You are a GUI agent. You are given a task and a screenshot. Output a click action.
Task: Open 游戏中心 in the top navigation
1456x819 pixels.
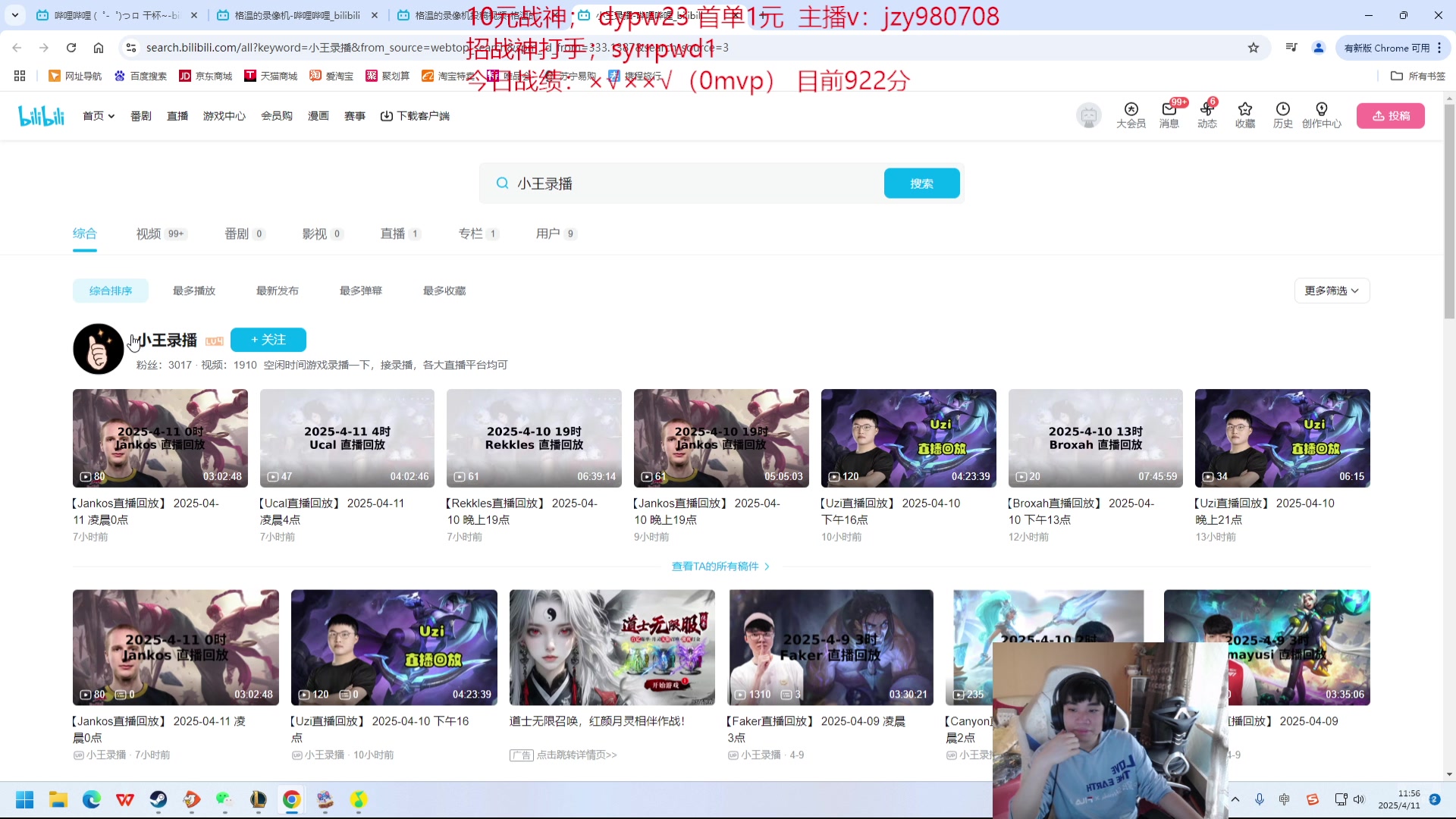pyautogui.click(x=224, y=116)
